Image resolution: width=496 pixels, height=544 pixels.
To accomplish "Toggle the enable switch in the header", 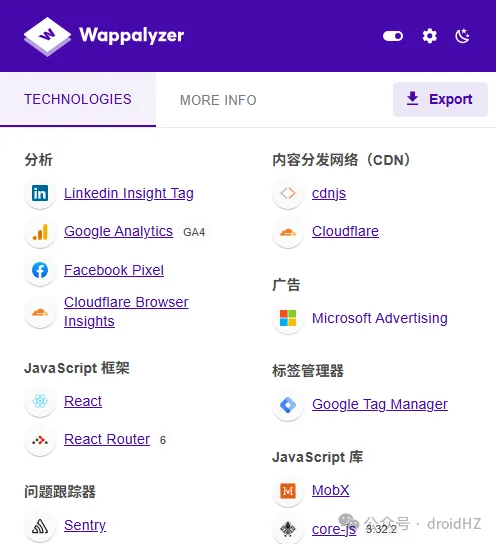I will (x=393, y=36).
